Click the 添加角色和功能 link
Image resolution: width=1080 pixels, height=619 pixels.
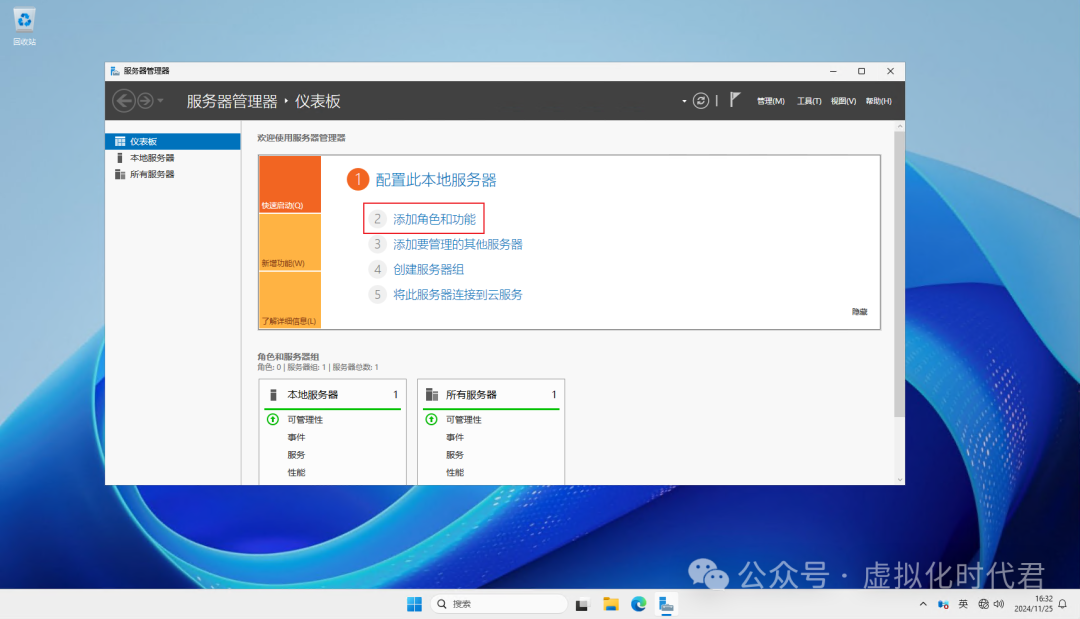pos(434,219)
